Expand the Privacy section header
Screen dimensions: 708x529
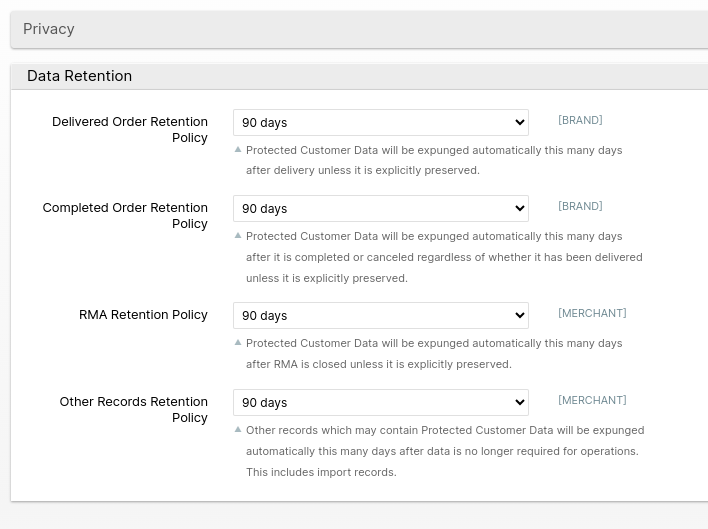pyautogui.click(x=49, y=29)
